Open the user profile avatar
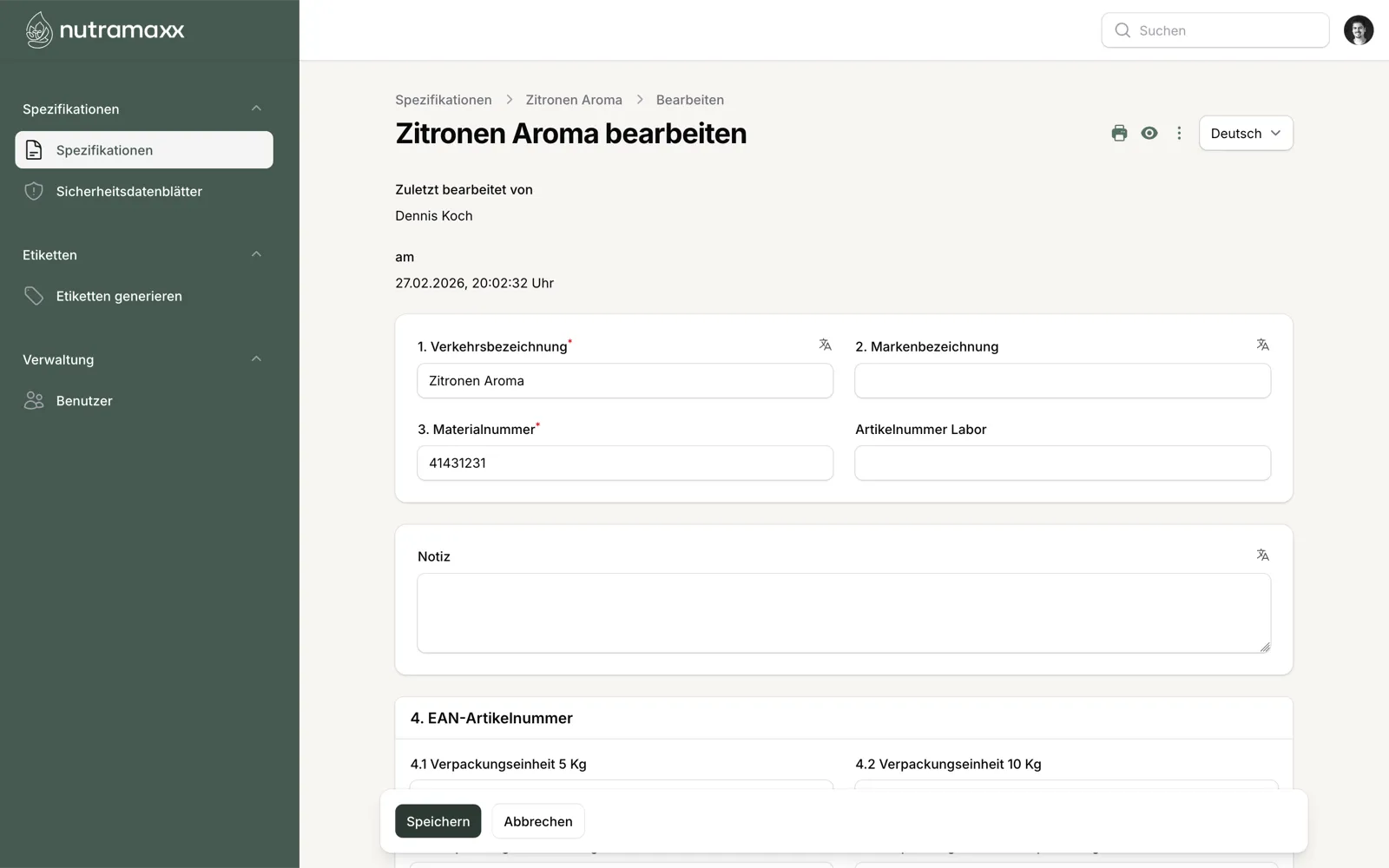1389x868 pixels. point(1359,30)
